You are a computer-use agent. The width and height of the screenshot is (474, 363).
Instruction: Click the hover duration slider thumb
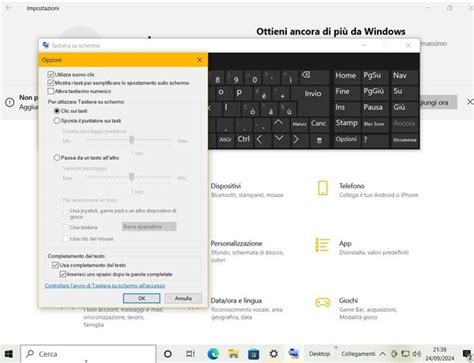(x=132, y=140)
